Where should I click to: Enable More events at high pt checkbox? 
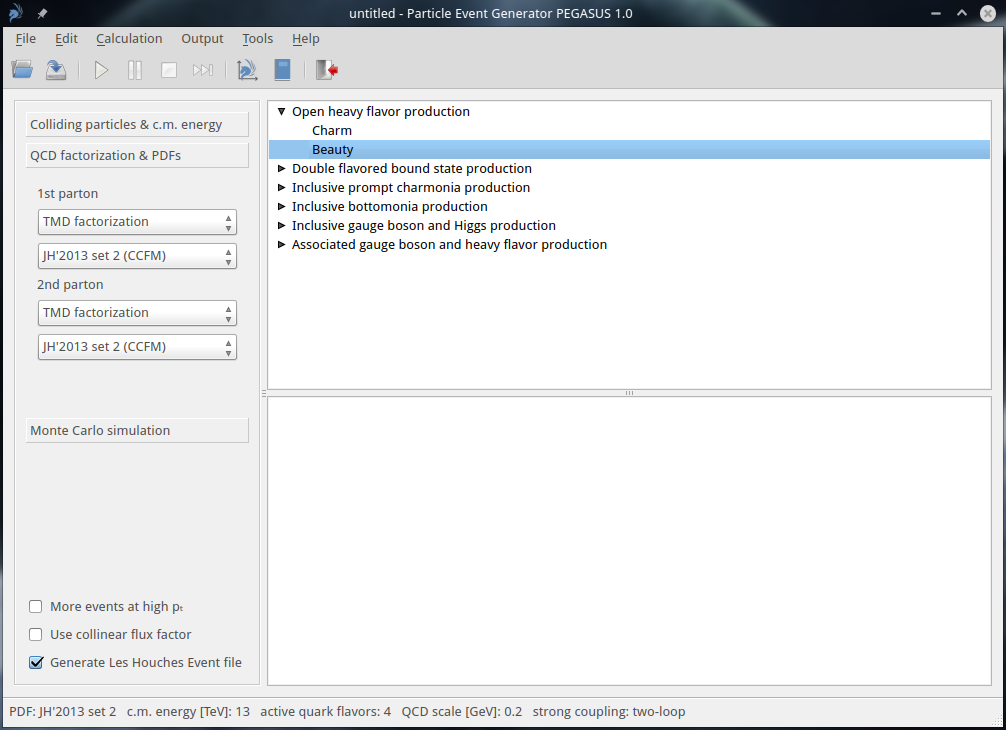pyautogui.click(x=36, y=607)
